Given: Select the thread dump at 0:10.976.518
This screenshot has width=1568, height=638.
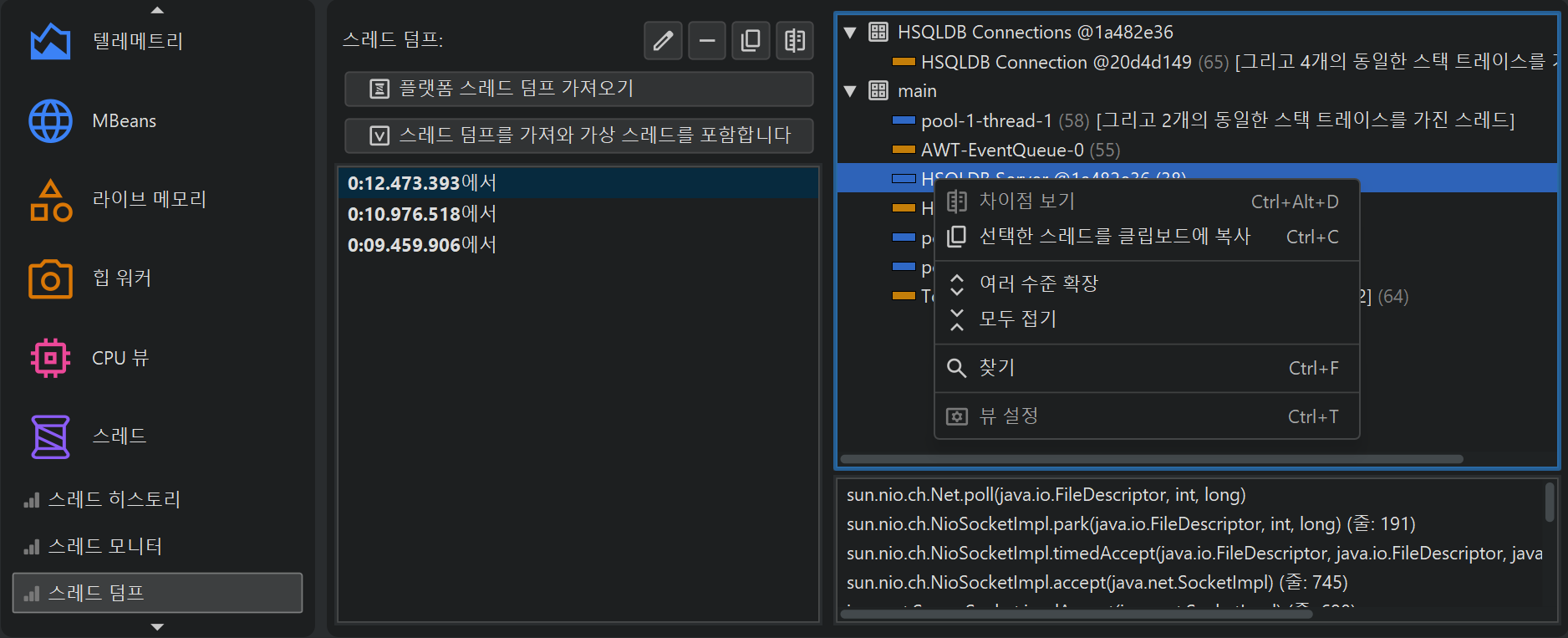Looking at the screenshot, I should click(422, 214).
